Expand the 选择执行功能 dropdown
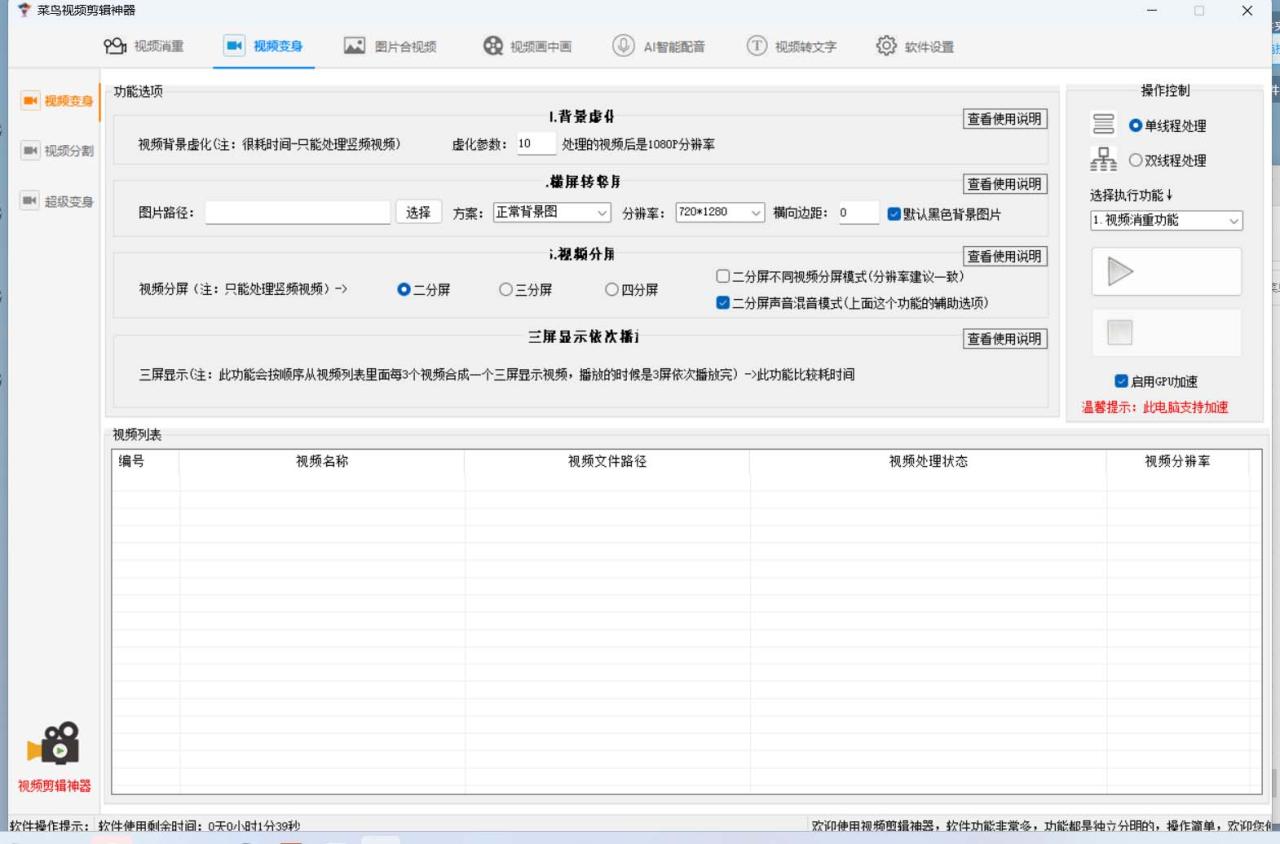 click(1165, 221)
